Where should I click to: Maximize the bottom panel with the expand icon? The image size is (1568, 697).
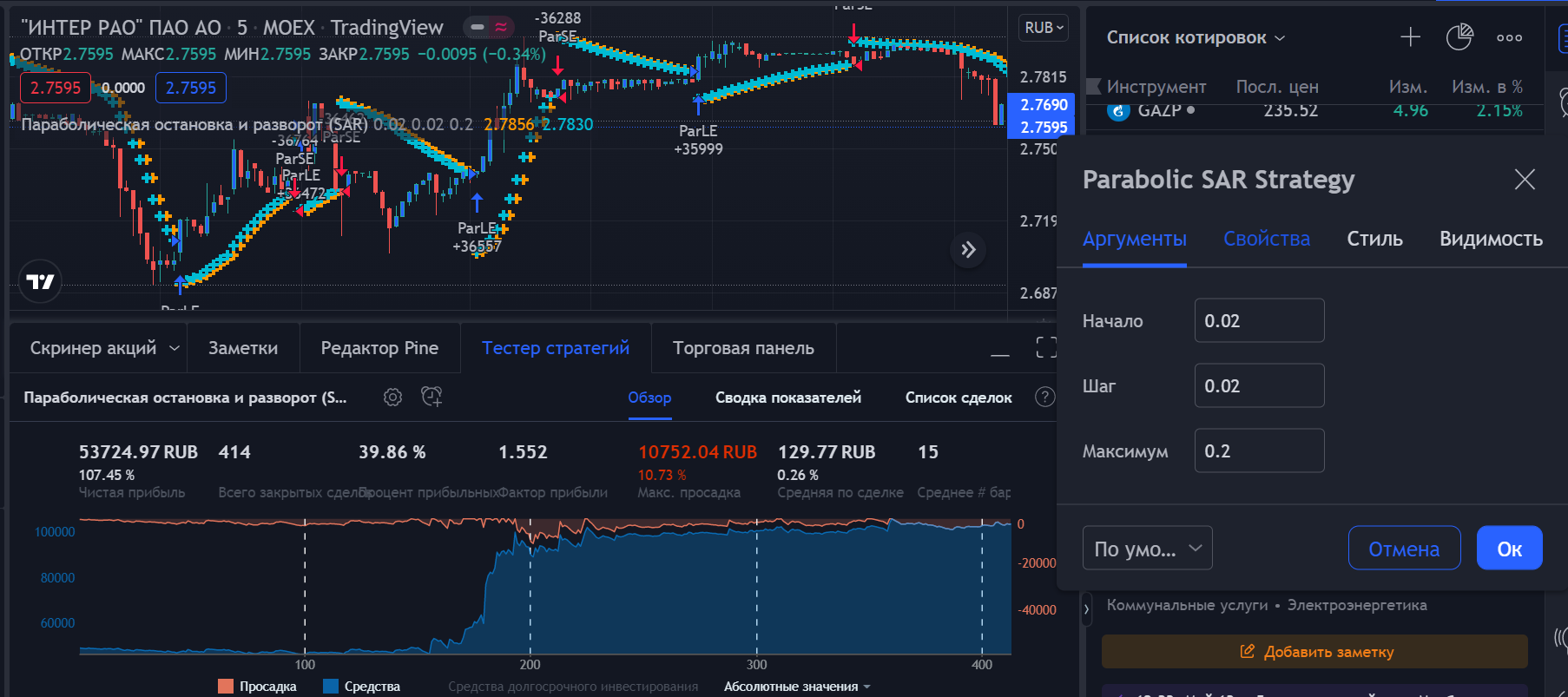click(x=1046, y=348)
